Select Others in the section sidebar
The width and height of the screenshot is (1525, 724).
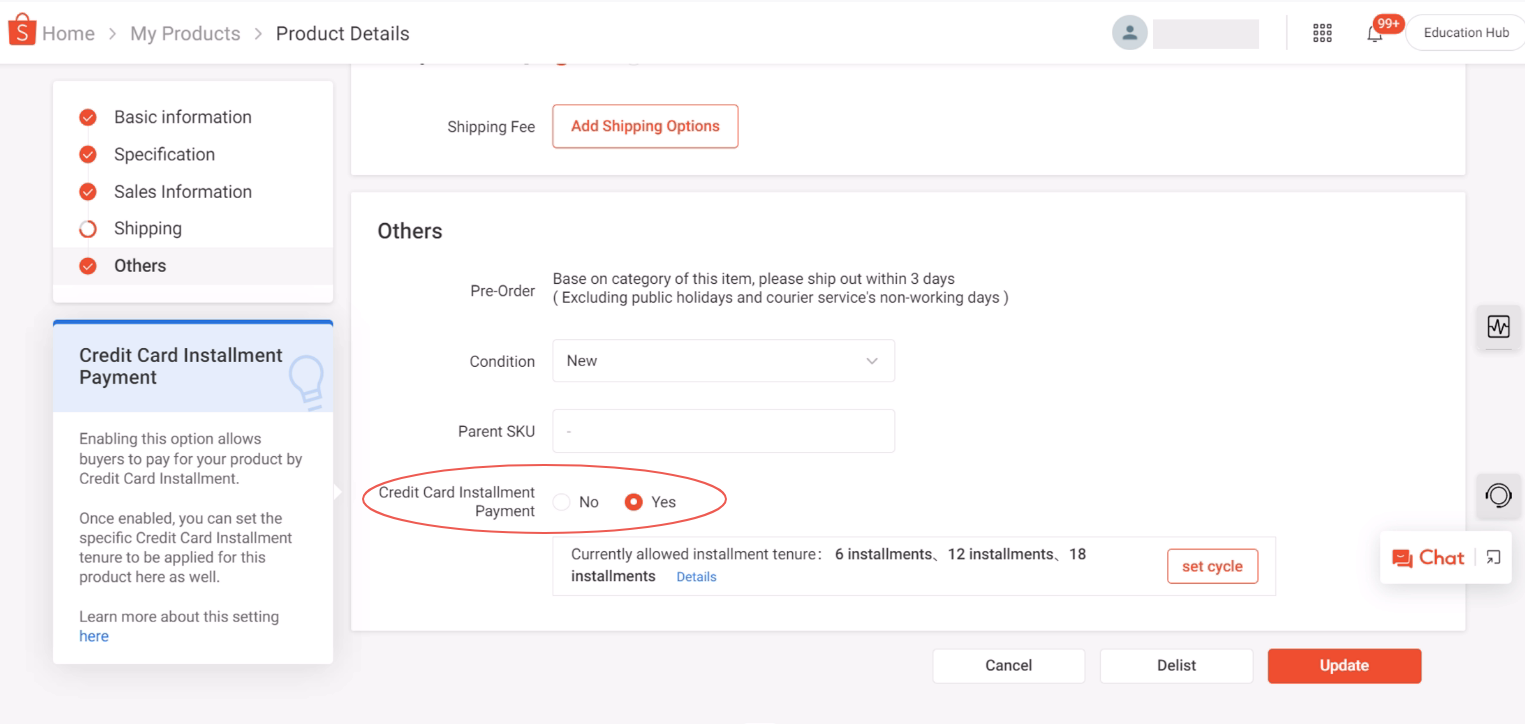139,265
